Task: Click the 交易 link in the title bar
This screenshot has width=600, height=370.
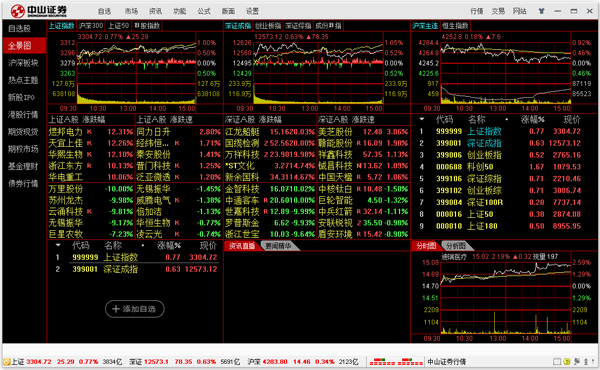Action: click(498, 11)
